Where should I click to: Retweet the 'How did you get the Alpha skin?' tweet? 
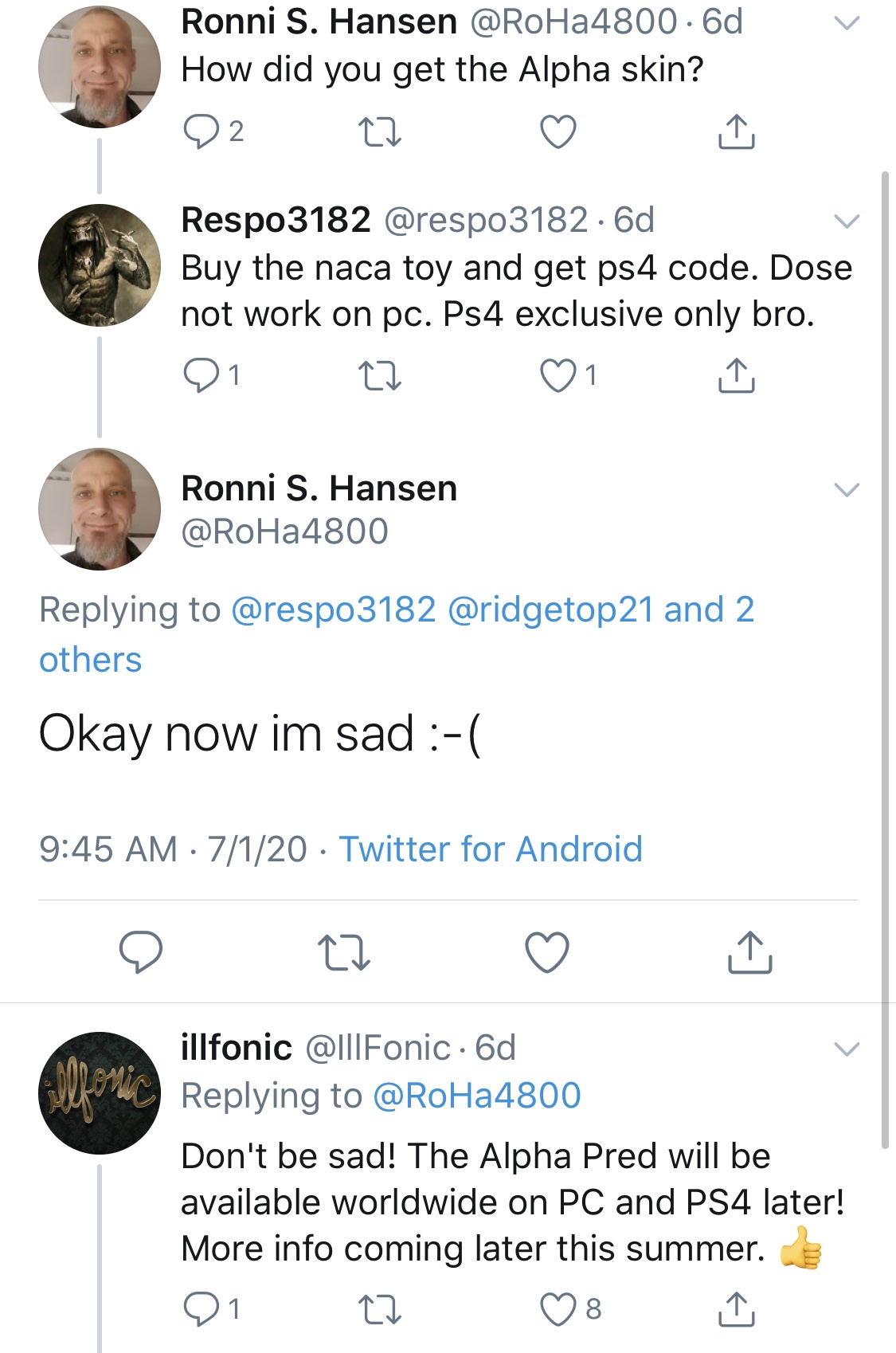click(x=380, y=132)
